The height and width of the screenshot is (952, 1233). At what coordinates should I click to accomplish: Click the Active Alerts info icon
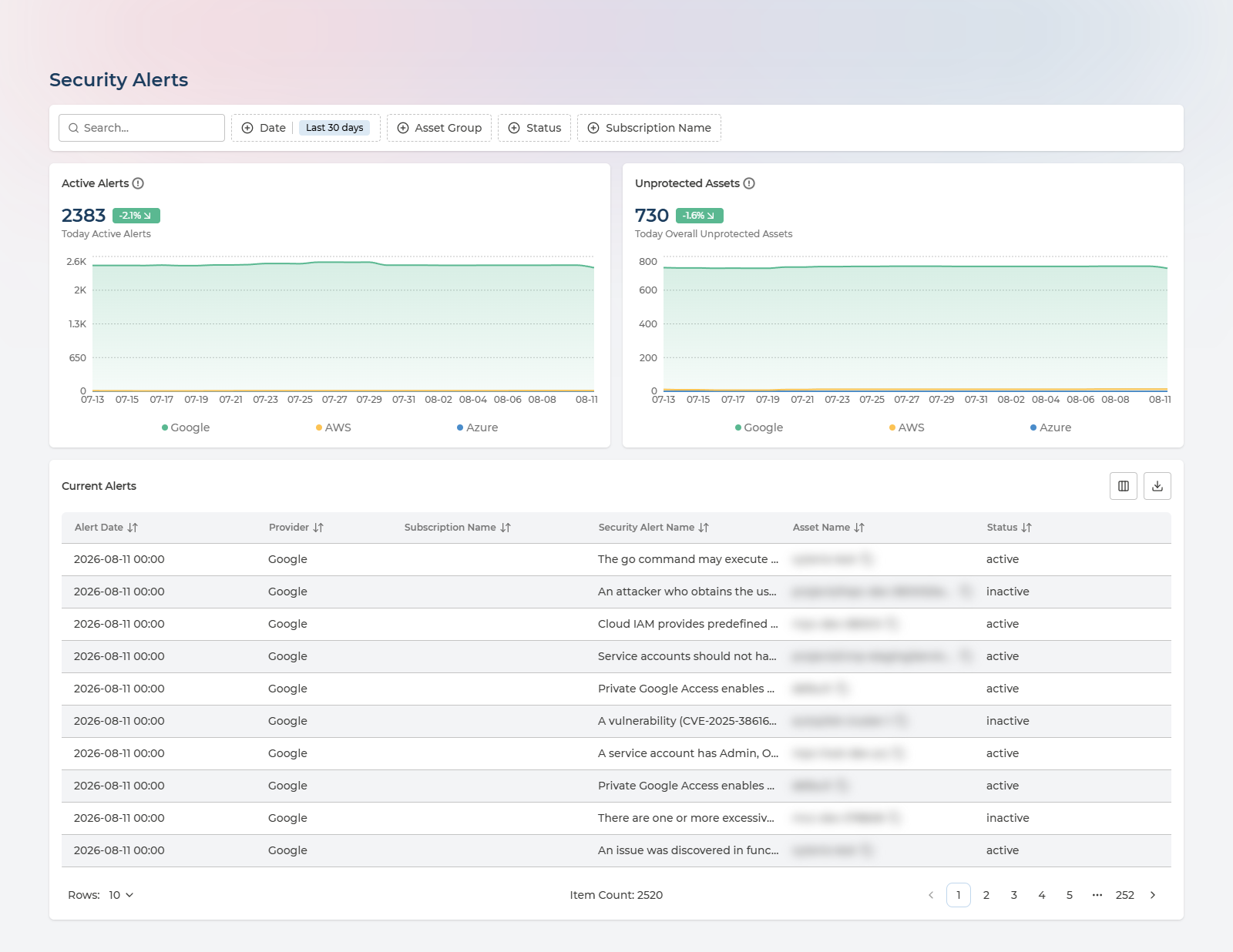point(138,183)
